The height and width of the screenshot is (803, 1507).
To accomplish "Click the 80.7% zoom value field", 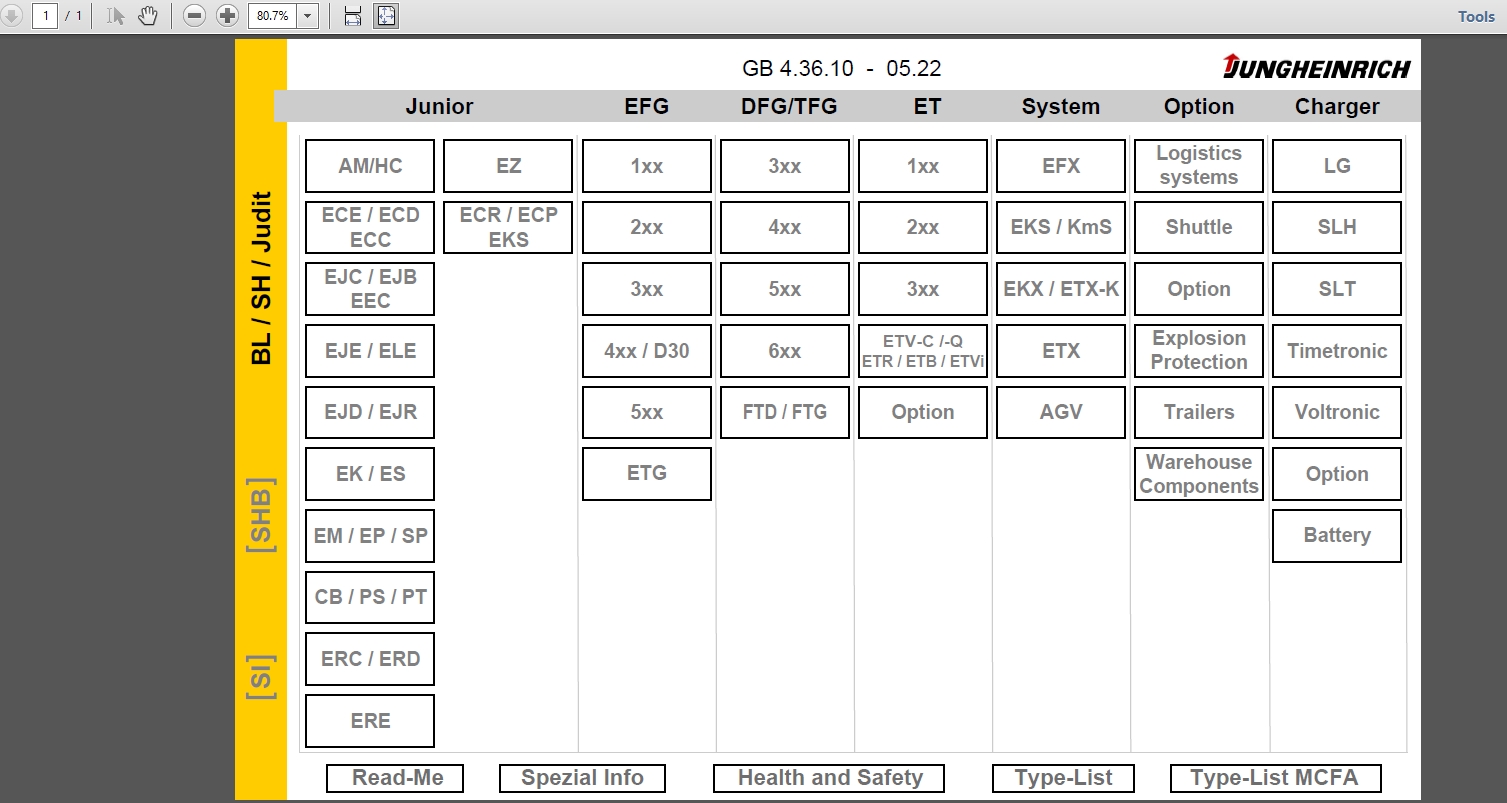I will [272, 16].
